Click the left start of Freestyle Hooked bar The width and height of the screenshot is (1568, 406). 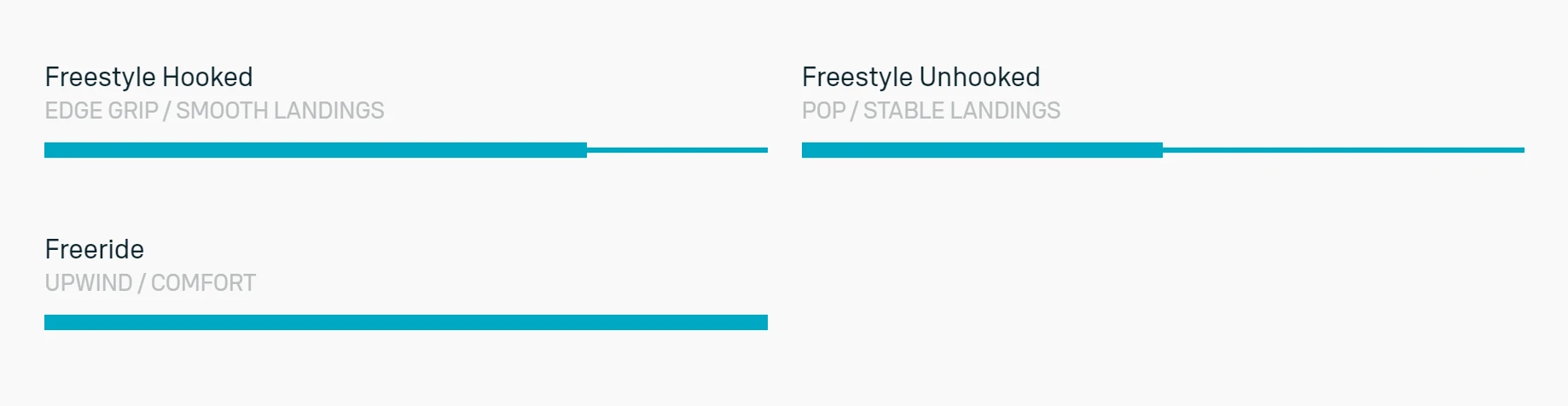(x=47, y=150)
